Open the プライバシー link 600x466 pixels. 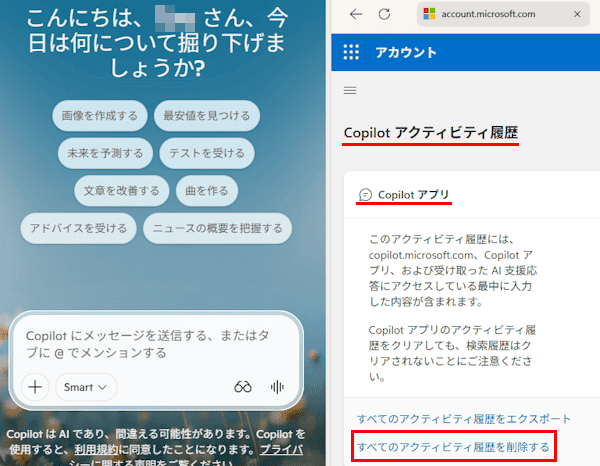click(x=282, y=450)
